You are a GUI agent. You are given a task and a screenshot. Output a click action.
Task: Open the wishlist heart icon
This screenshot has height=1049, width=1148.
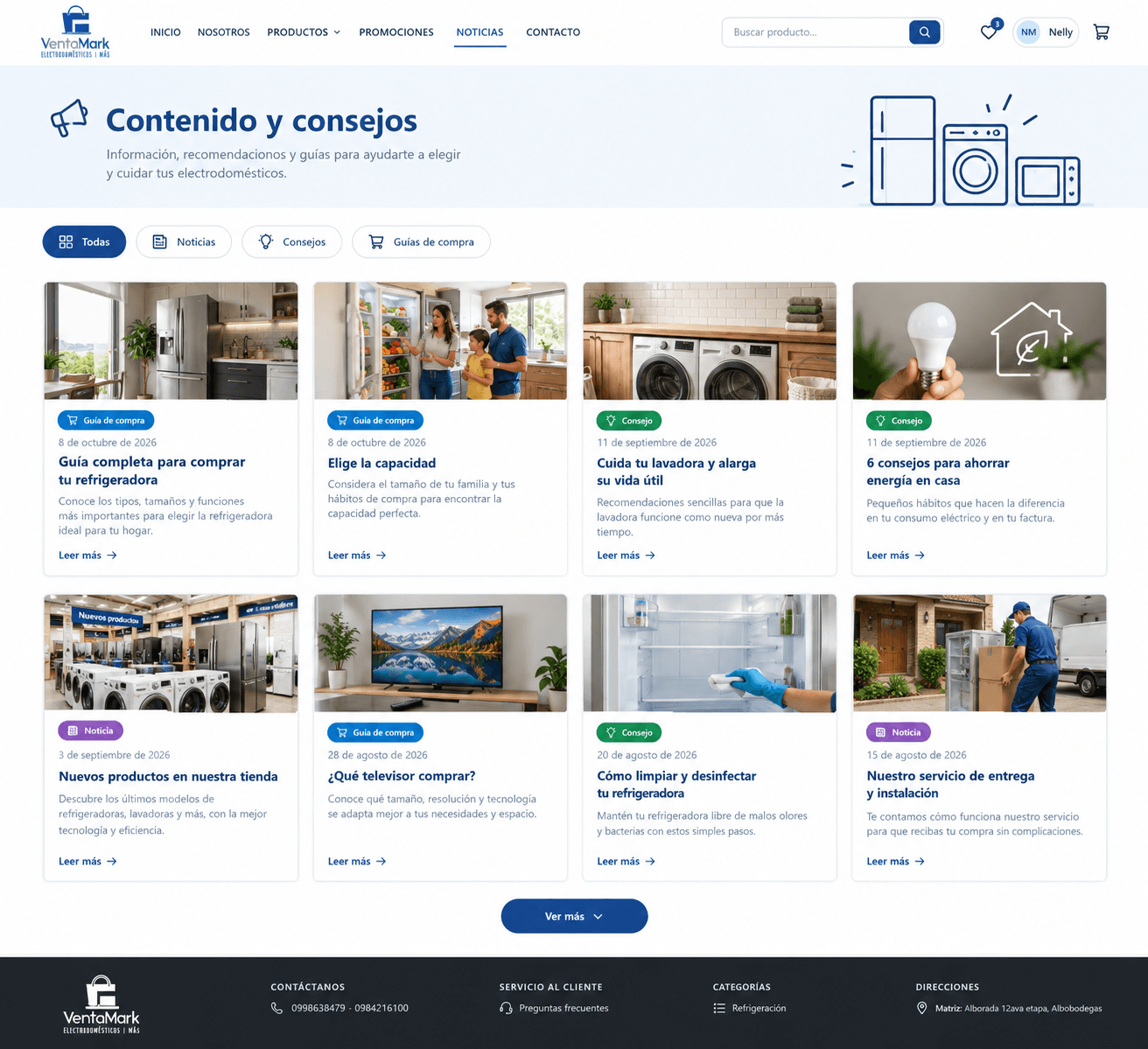pos(989,32)
